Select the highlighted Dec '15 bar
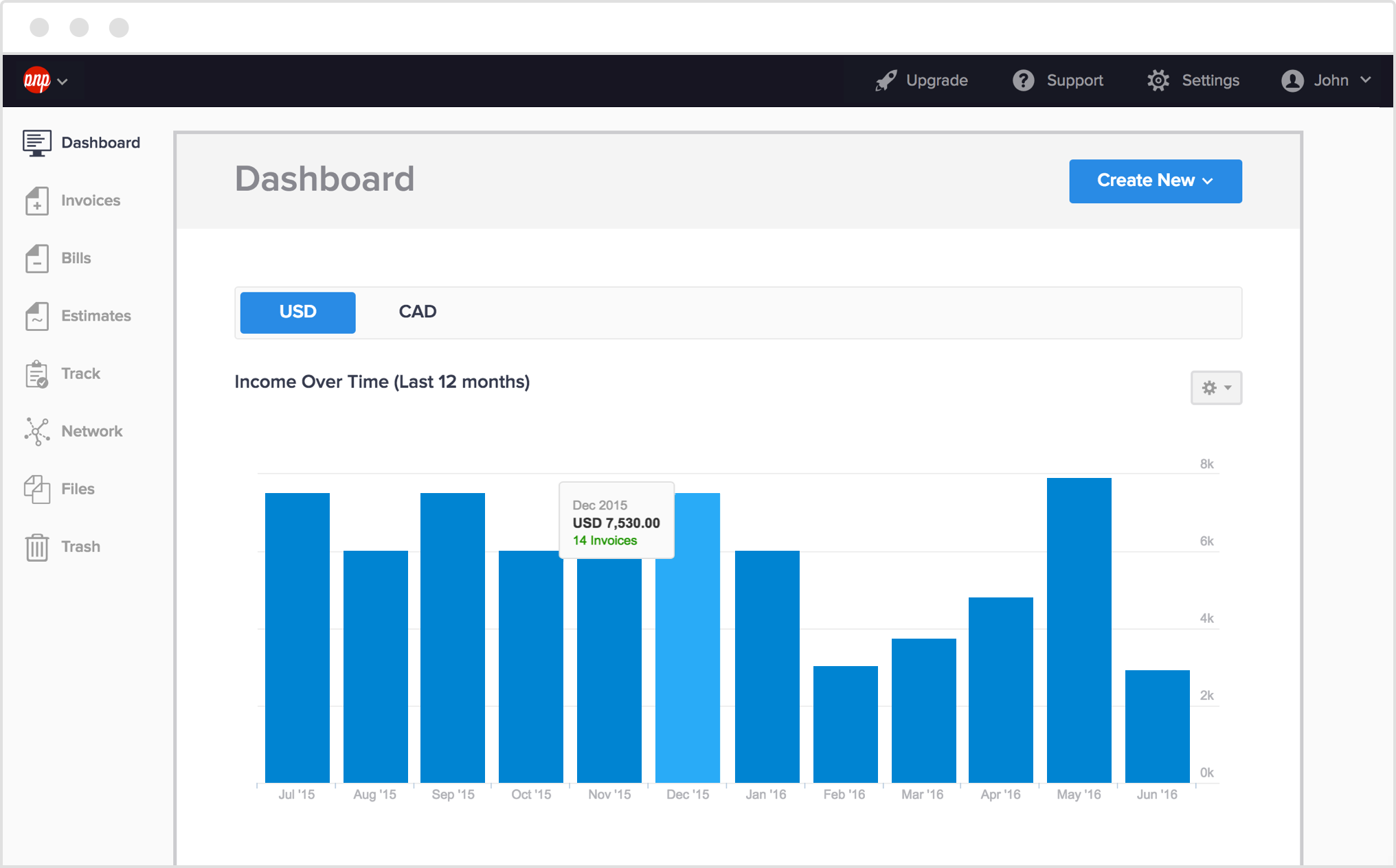Viewport: 1396px width, 868px height. pyautogui.click(x=688, y=638)
